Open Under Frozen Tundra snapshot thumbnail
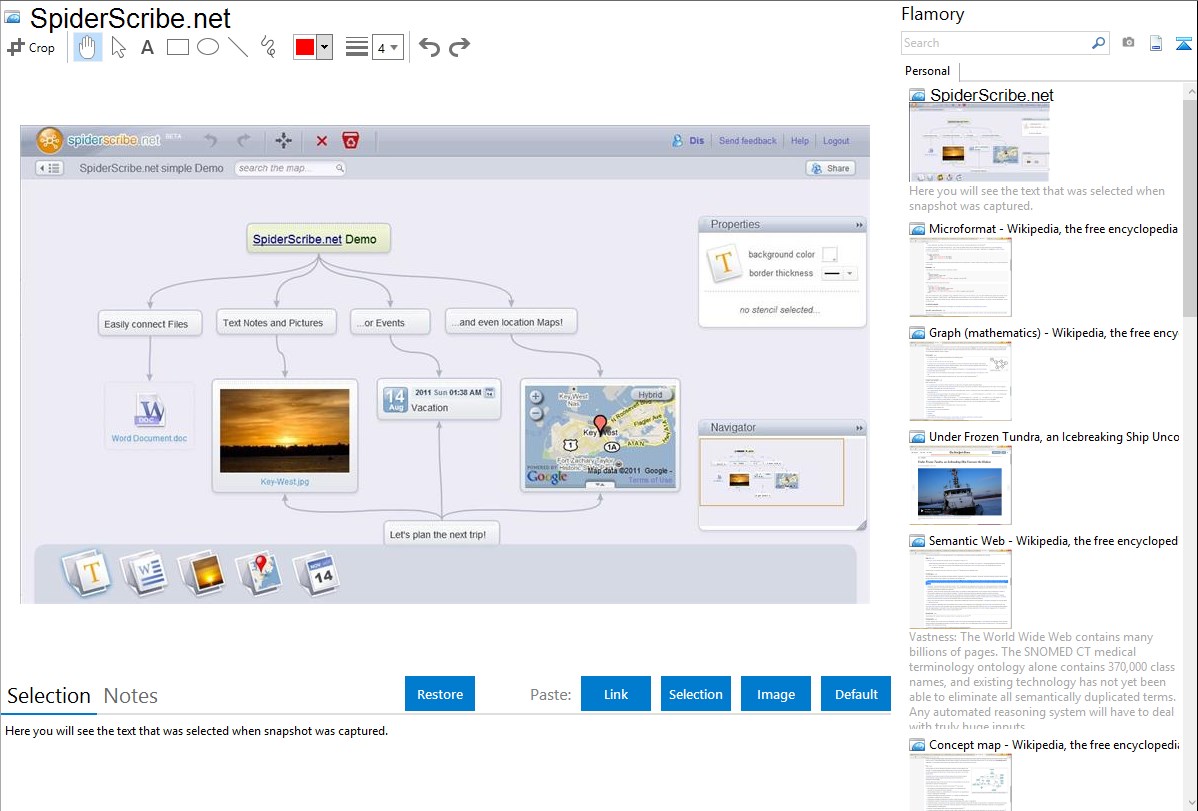 tap(960, 485)
